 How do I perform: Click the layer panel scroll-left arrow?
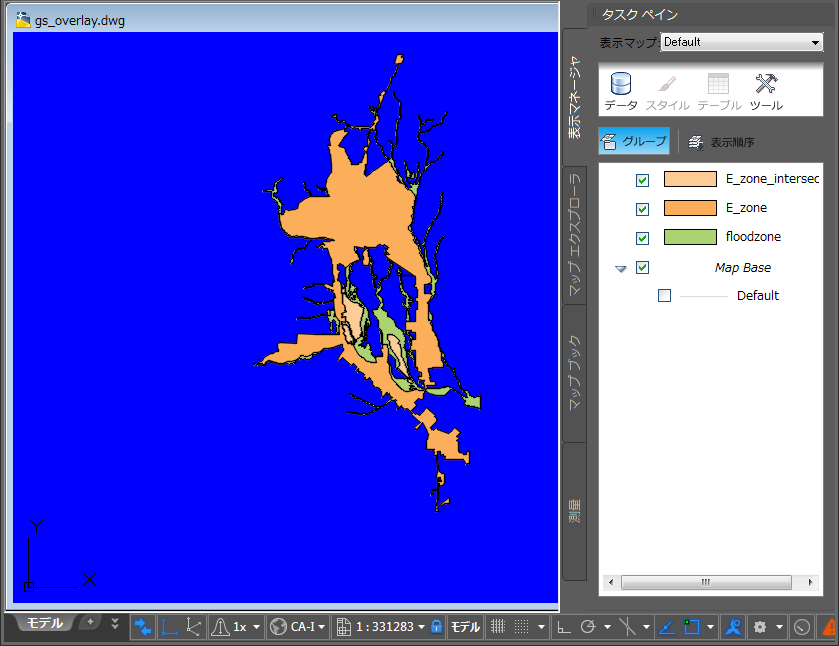611,582
